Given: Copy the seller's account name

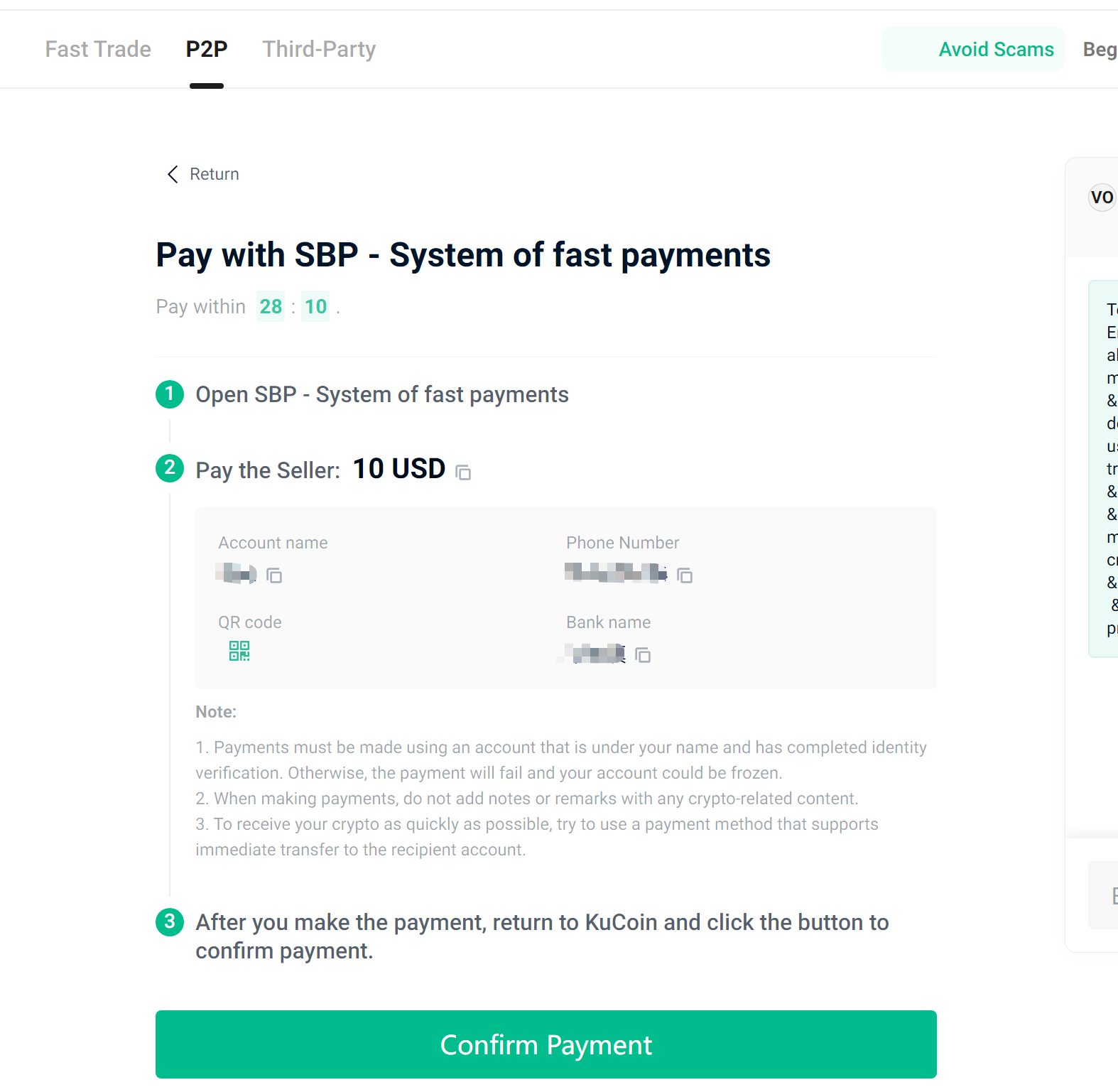Looking at the screenshot, I should tap(274, 575).
